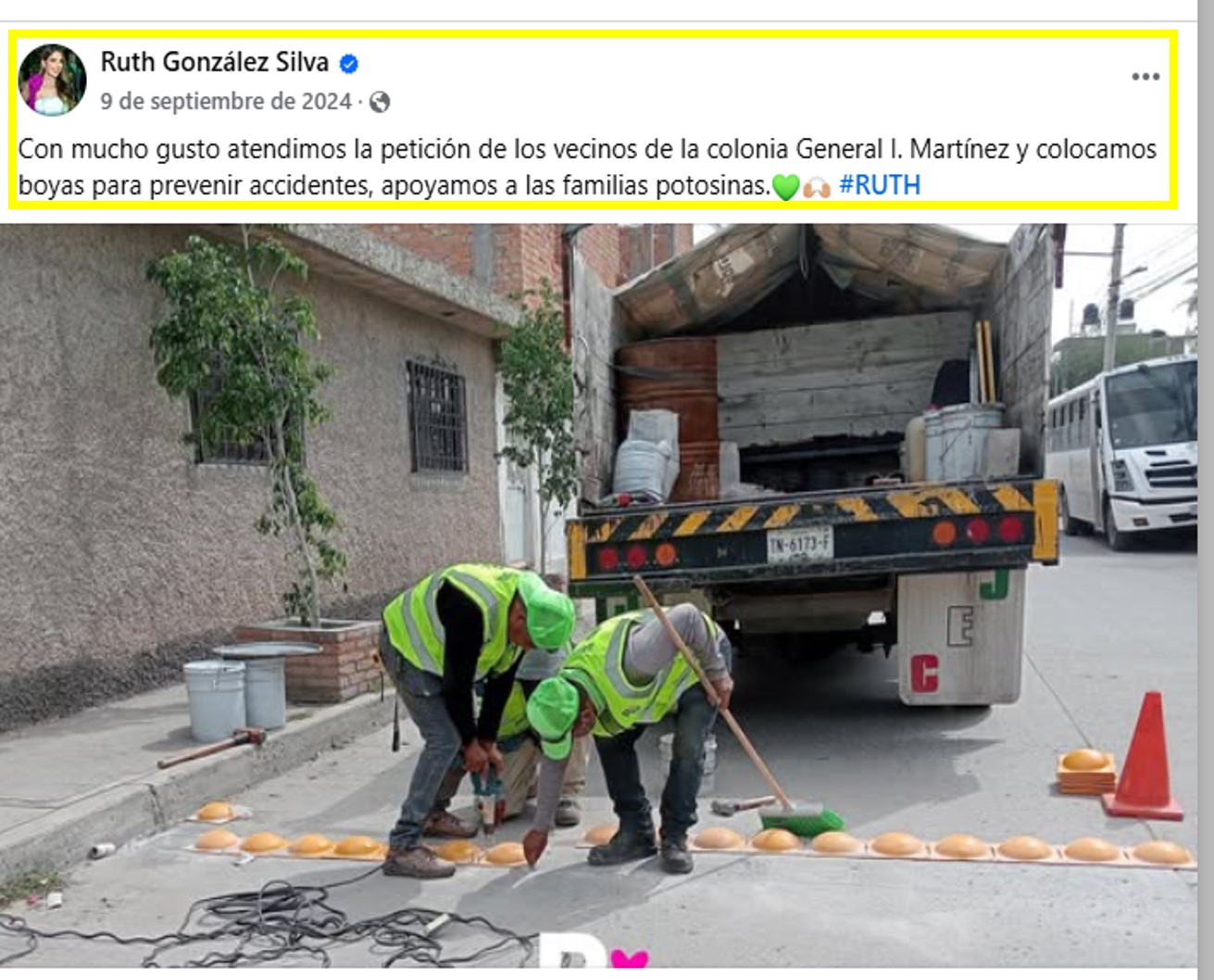This screenshot has width=1214, height=980.
Task: Open Ruth González Silva's profile picture
Action: [52, 80]
